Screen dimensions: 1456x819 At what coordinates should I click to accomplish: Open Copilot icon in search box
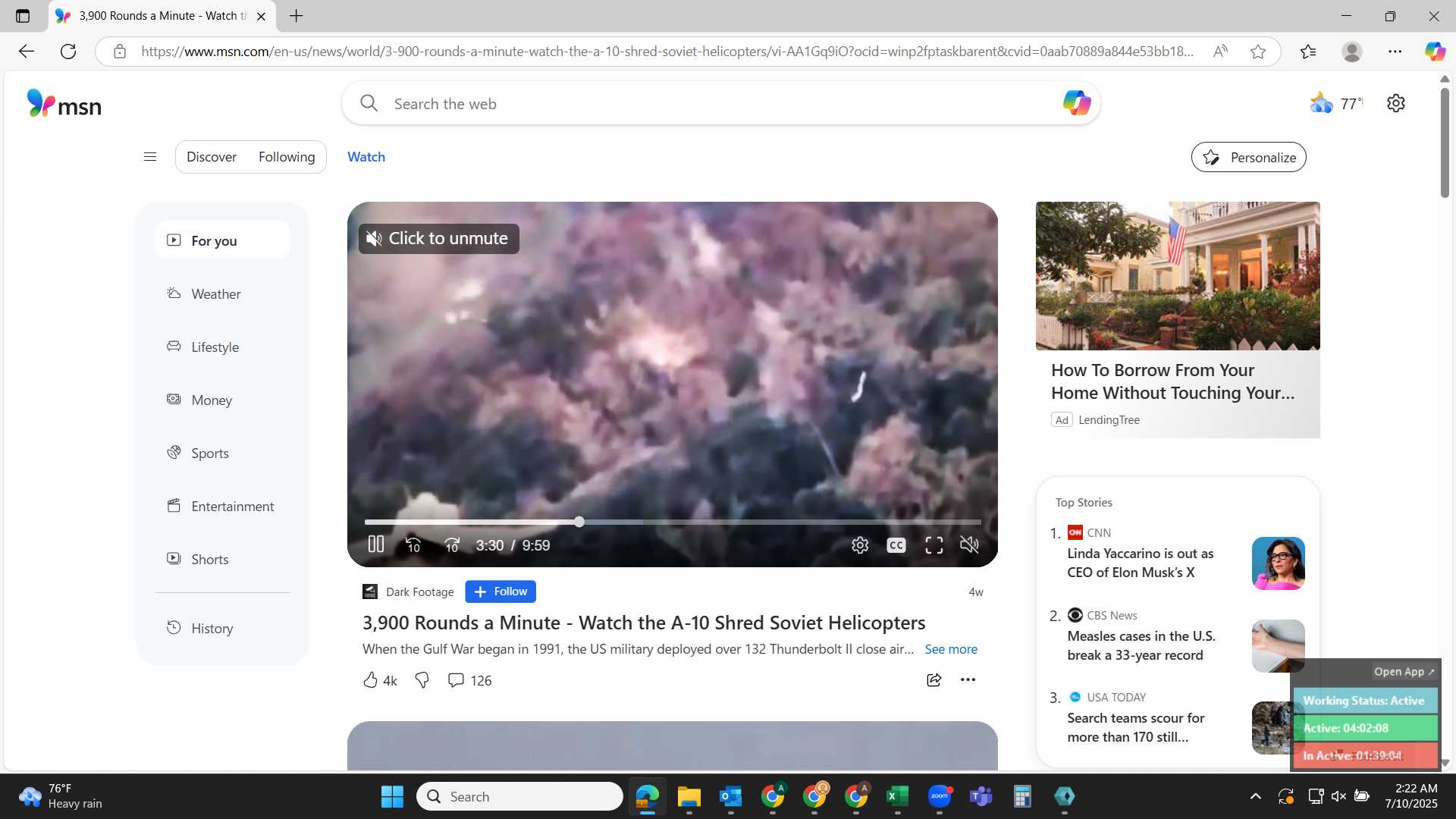(x=1076, y=102)
